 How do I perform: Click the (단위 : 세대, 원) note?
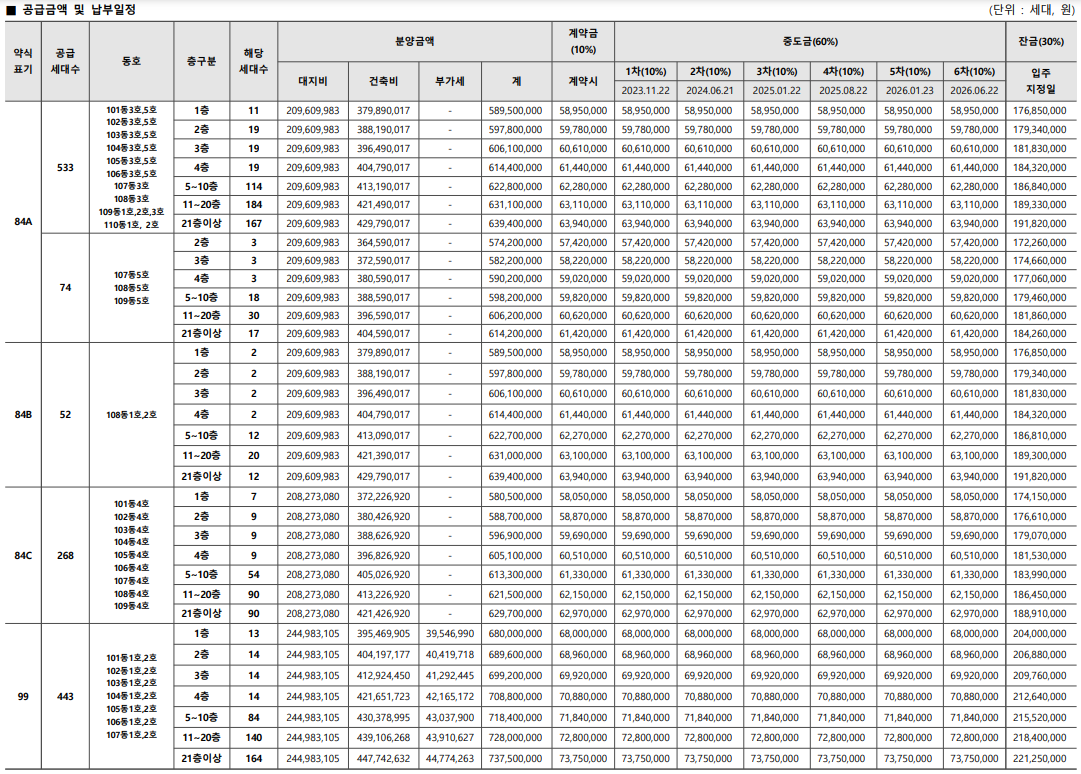pyautogui.click(x=1033, y=10)
